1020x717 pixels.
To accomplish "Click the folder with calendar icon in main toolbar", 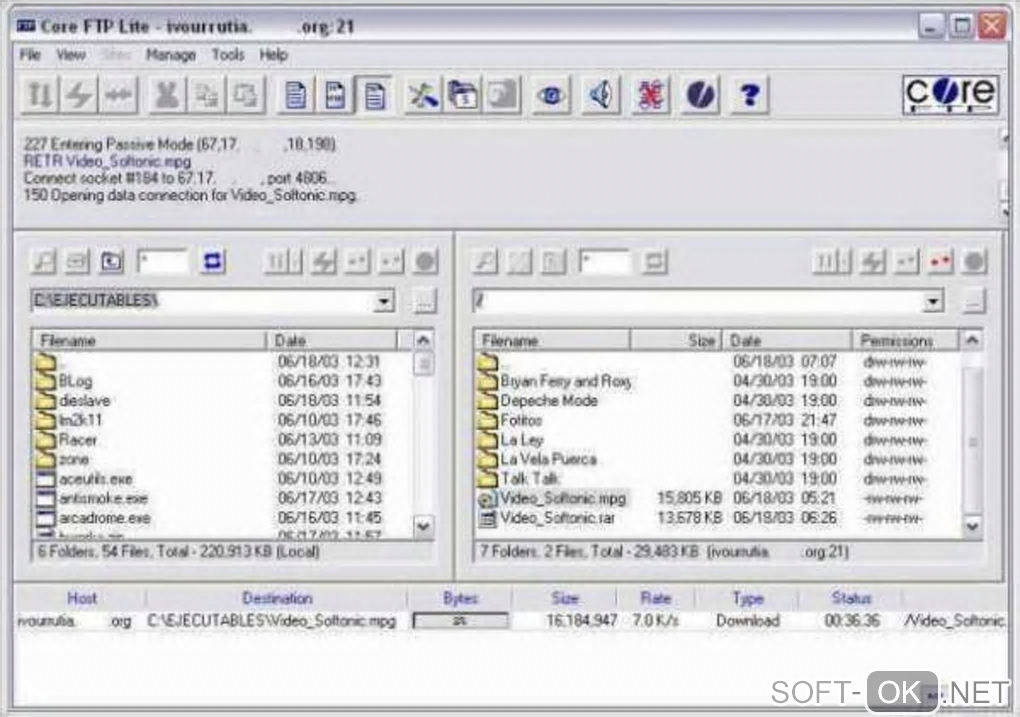I will (462, 96).
